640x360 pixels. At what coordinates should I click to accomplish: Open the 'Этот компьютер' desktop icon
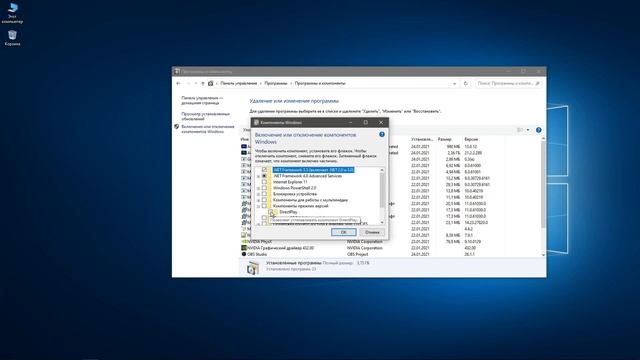12,13
